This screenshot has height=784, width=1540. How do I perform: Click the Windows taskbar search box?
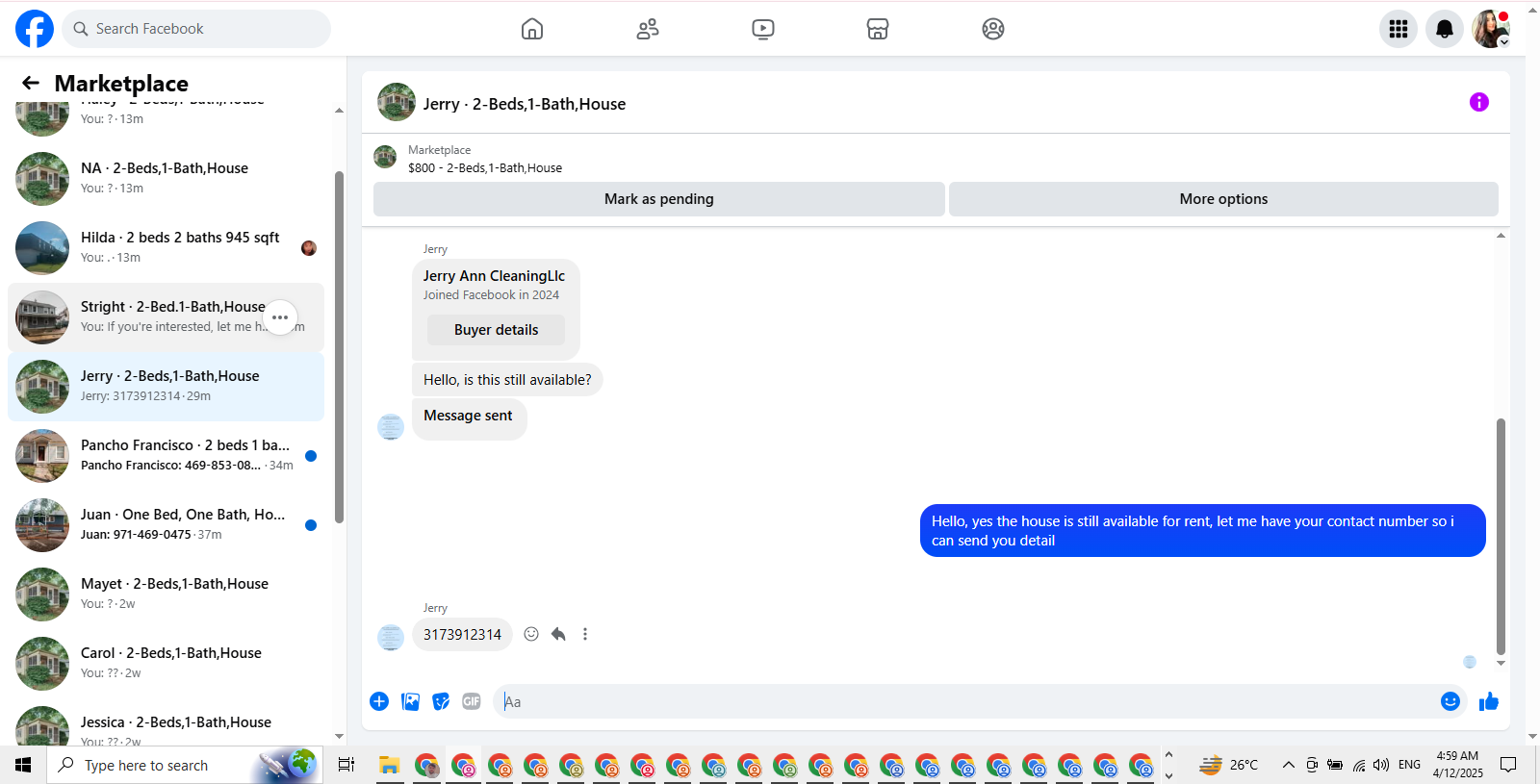coord(185,765)
